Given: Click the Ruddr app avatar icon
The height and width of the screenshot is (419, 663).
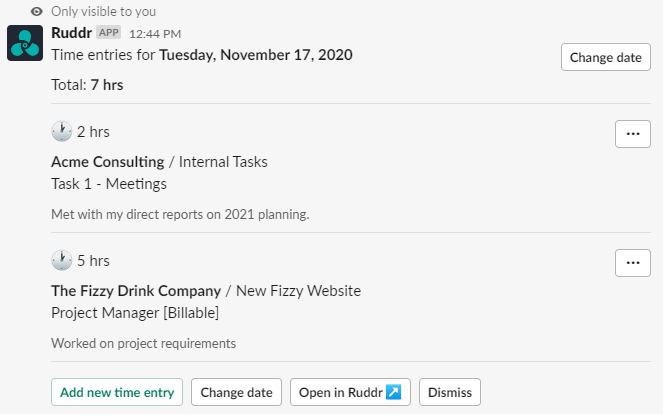Looking at the screenshot, I should pyautogui.click(x=25, y=43).
